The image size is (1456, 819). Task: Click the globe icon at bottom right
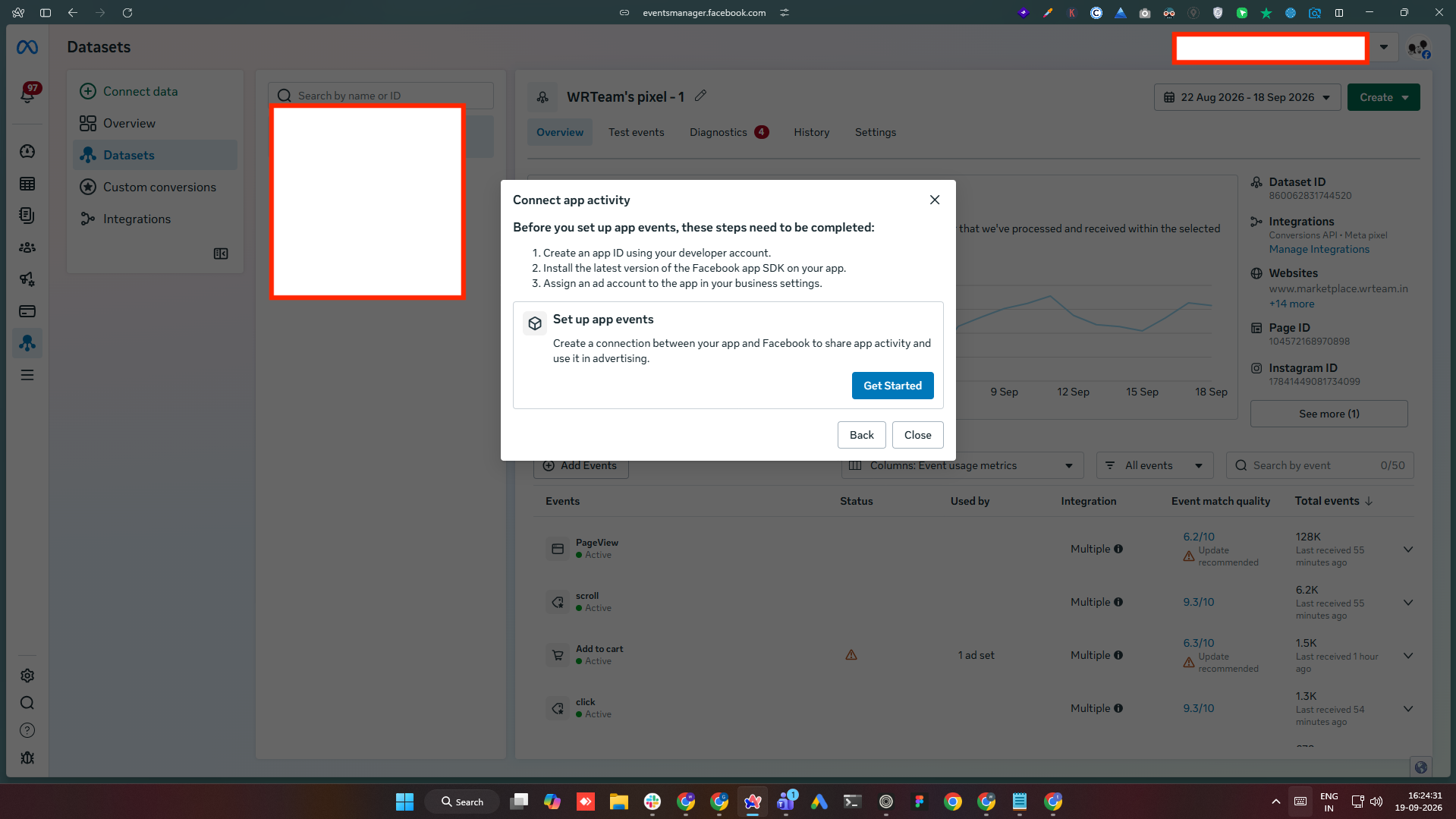1420,767
